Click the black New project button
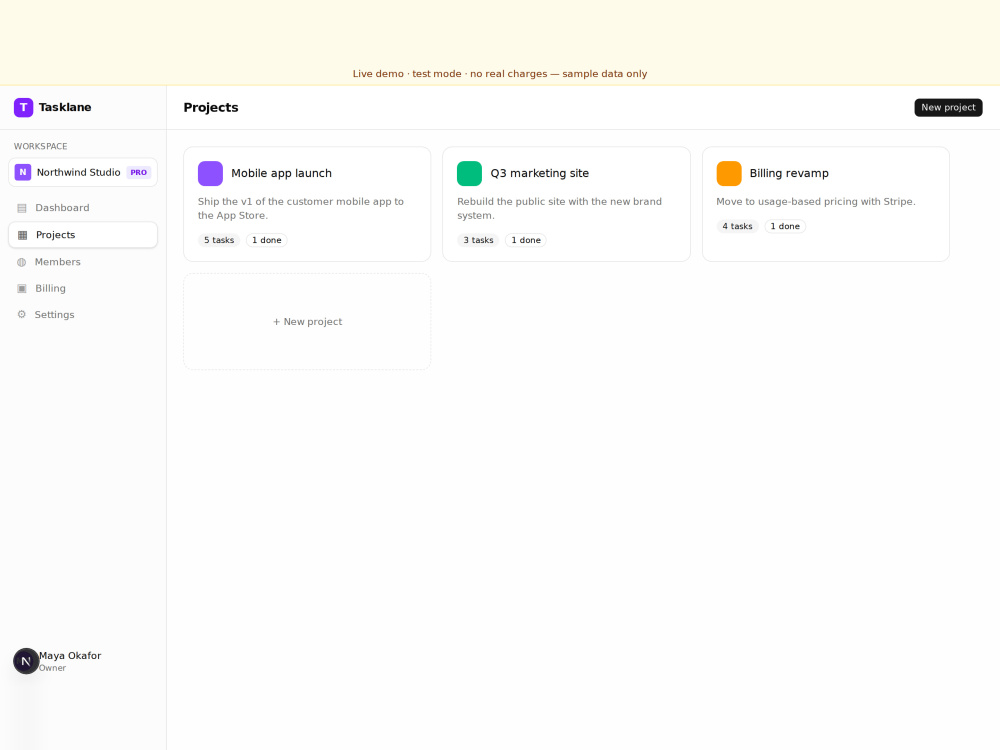1000x750 pixels. coord(948,107)
